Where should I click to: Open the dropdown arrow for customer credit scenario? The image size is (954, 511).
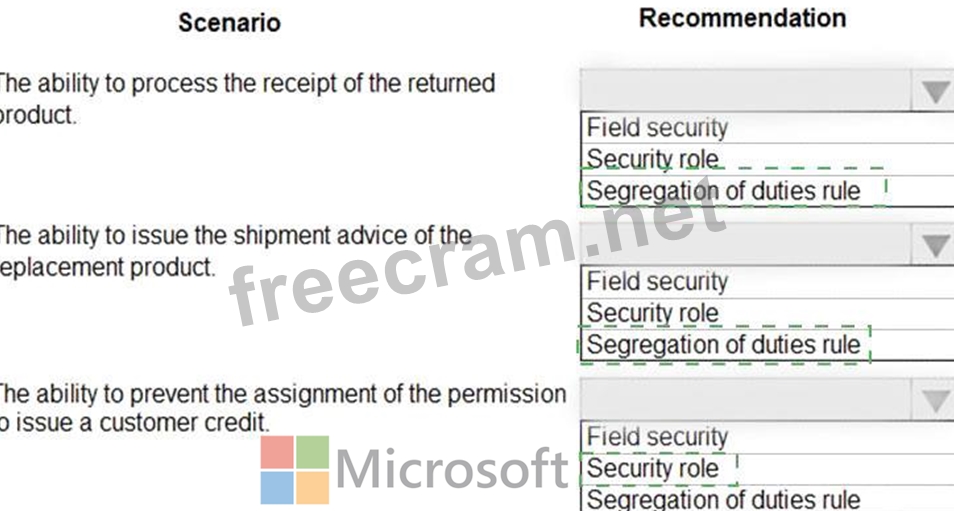935,401
